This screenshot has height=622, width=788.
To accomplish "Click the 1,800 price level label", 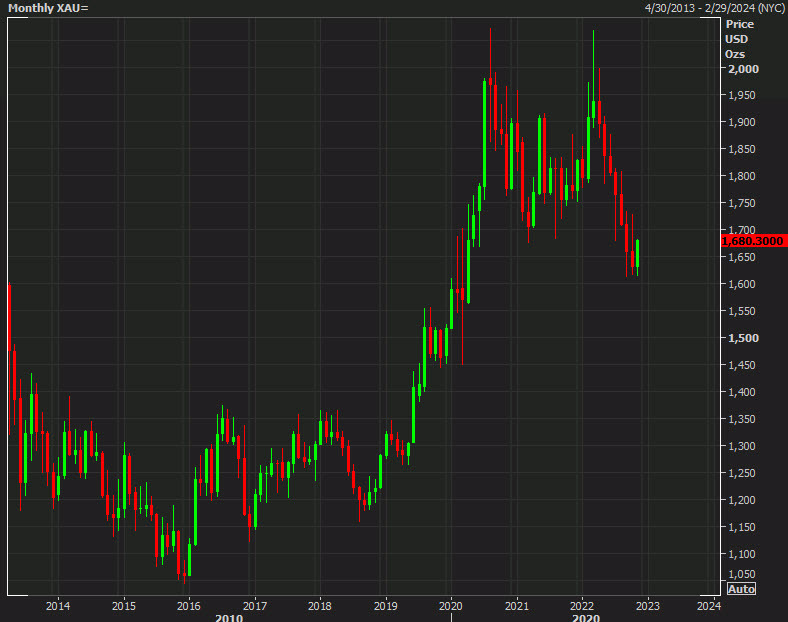I will [742, 176].
